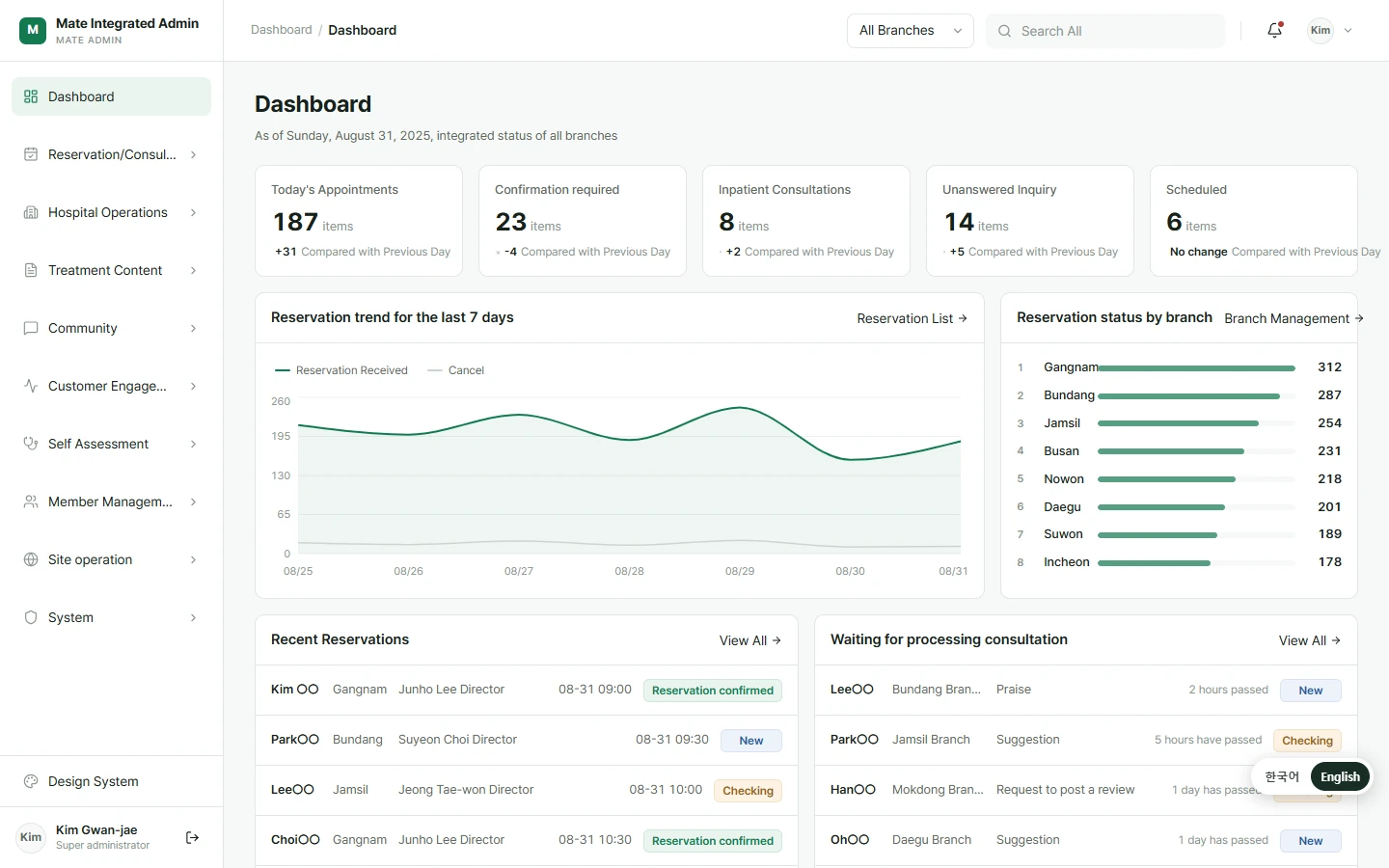Click View All in Recent Reservations
The height and width of the screenshot is (868, 1389).
pyautogui.click(x=750, y=640)
